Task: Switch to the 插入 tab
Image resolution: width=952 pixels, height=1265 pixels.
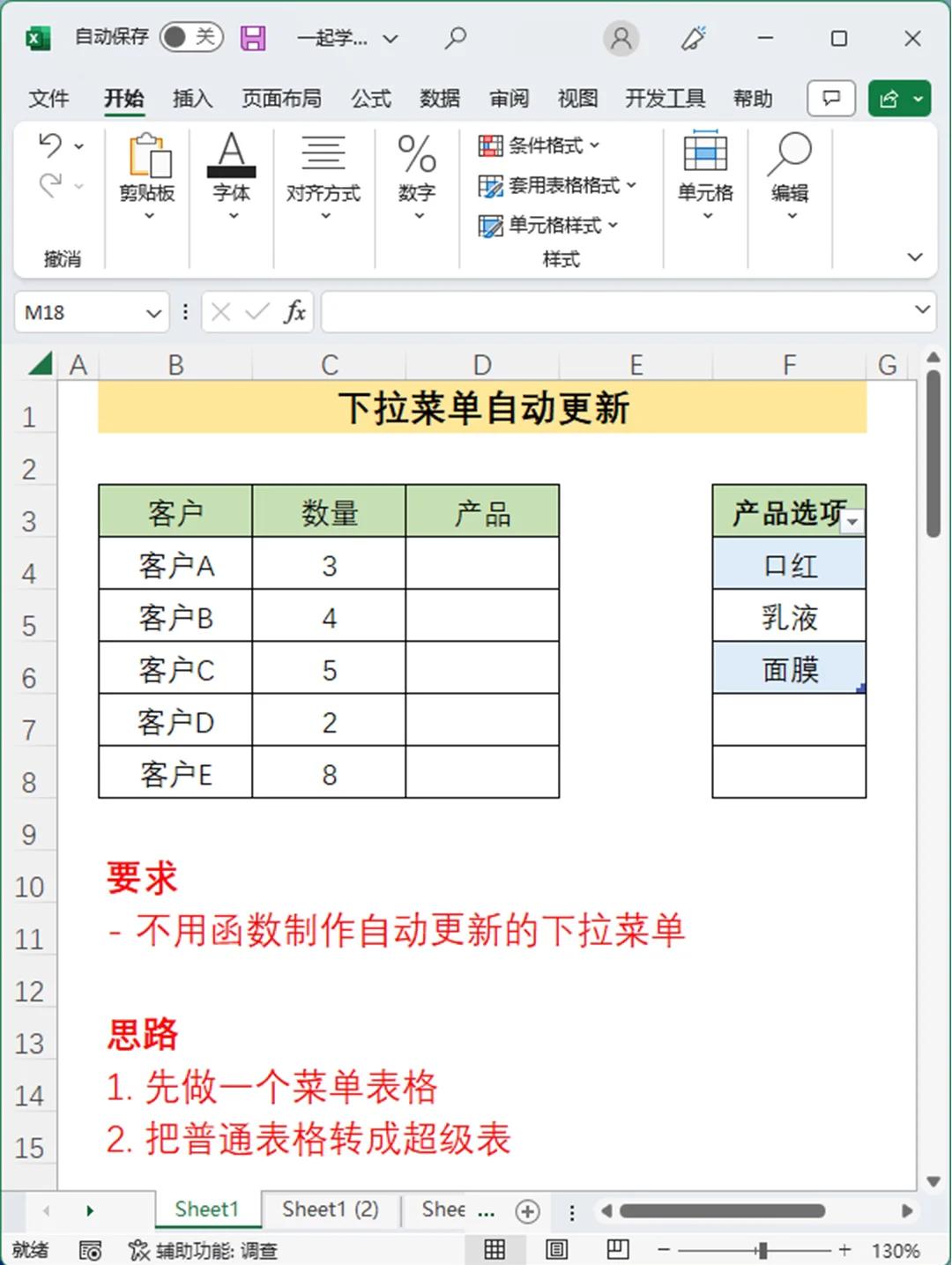Action: tap(192, 98)
